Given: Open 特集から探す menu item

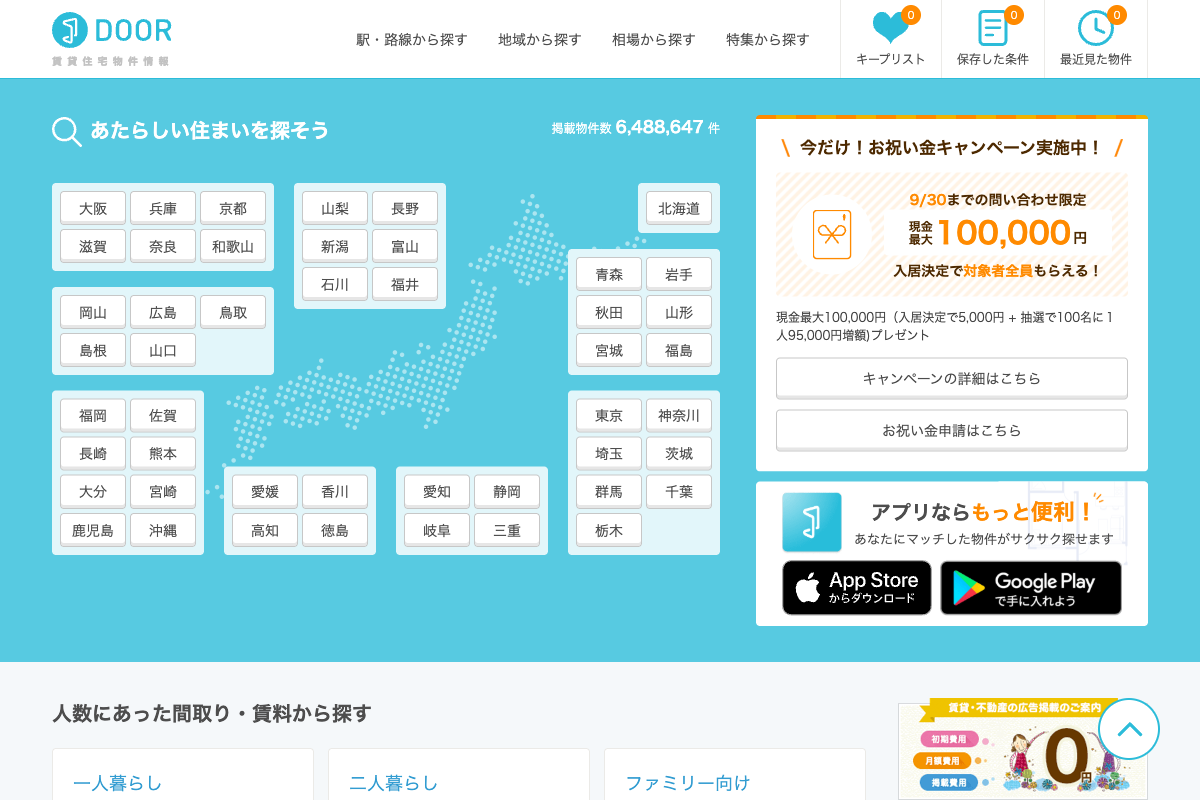Looking at the screenshot, I should 768,40.
